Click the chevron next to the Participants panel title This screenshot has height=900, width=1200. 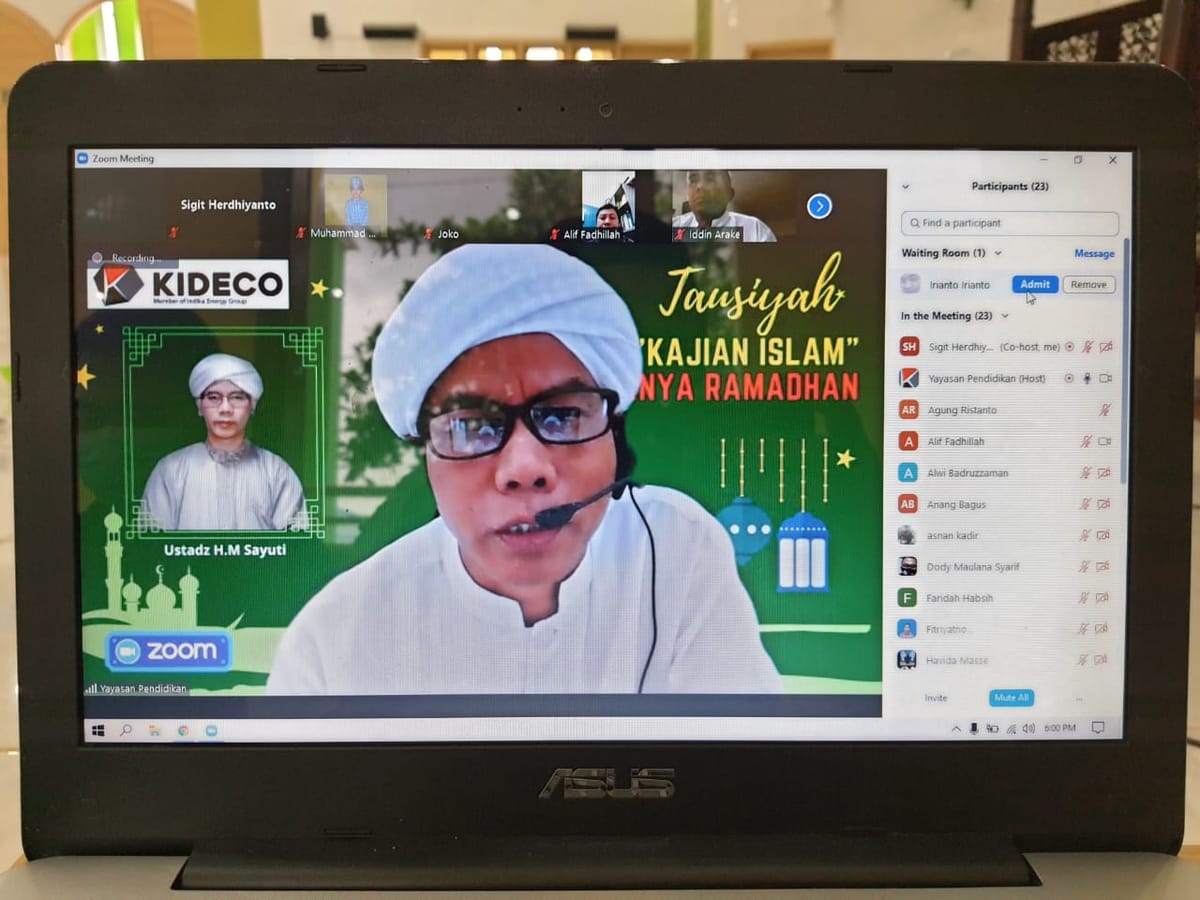pyautogui.click(x=907, y=186)
